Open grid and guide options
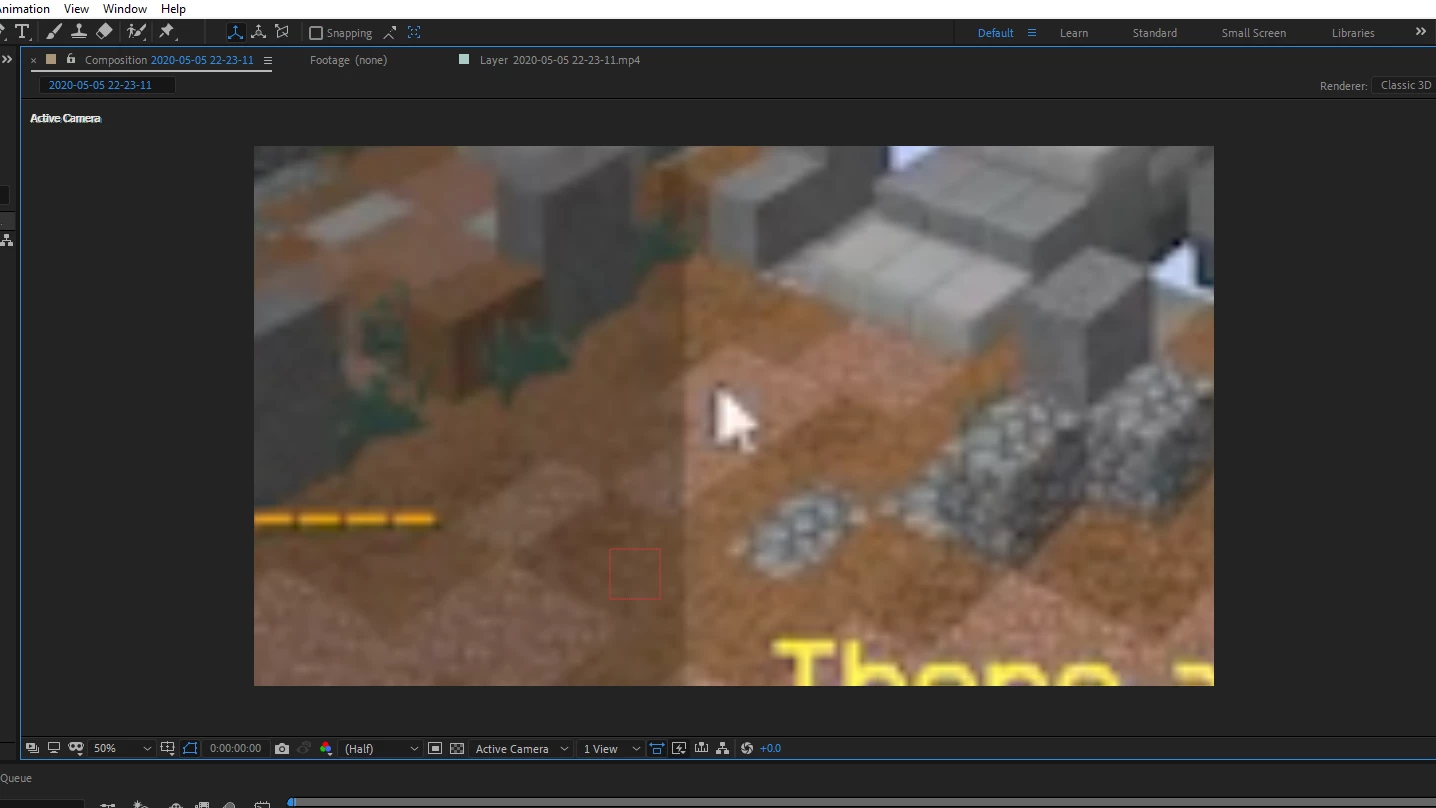Viewport: 1436px width, 808px height. click(x=168, y=748)
